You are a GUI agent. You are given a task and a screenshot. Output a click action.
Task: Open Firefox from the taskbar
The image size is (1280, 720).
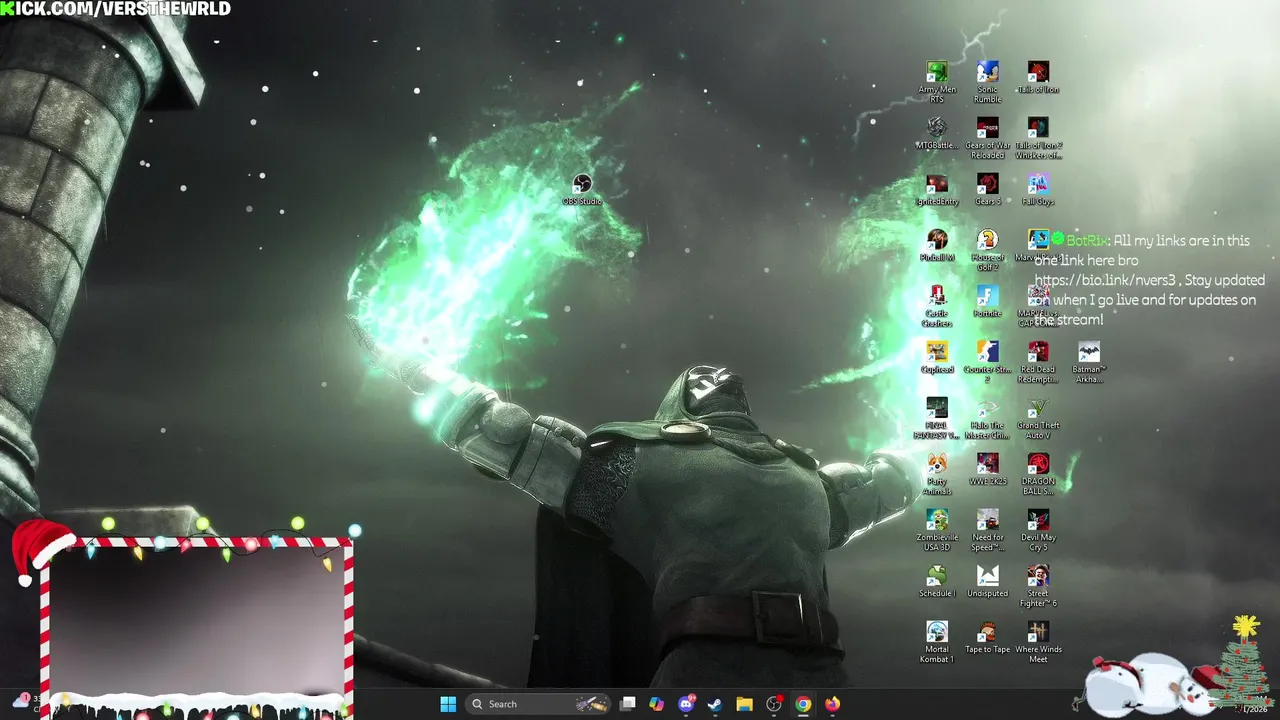click(x=832, y=704)
